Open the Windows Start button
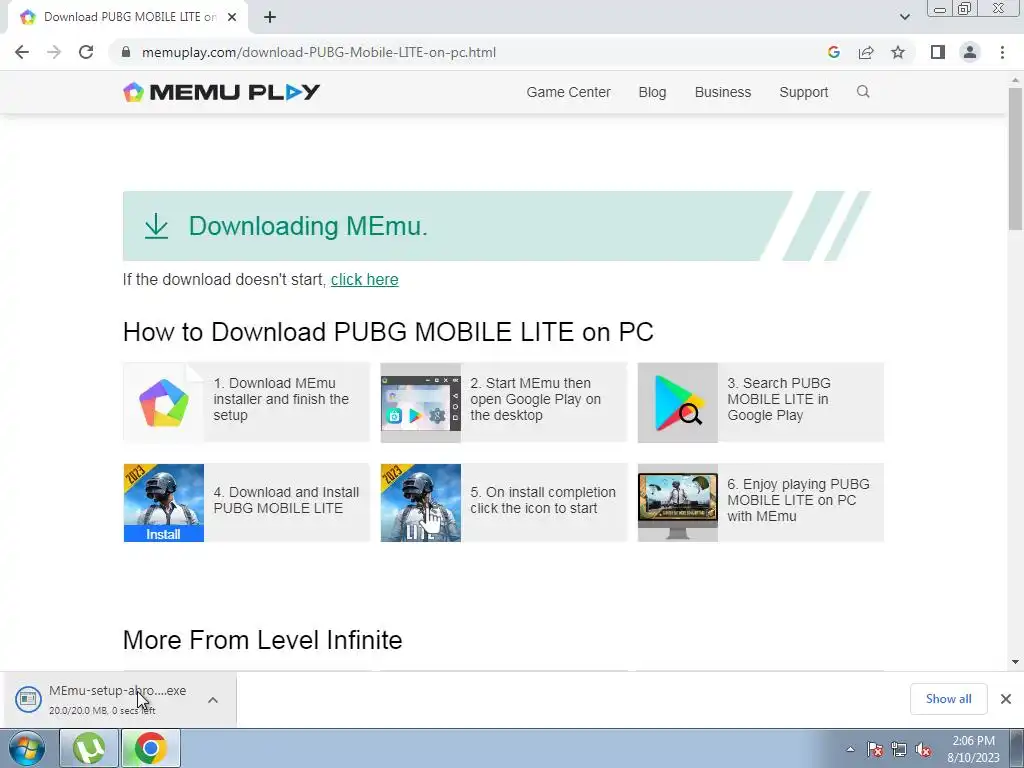1024x768 pixels. (26, 748)
